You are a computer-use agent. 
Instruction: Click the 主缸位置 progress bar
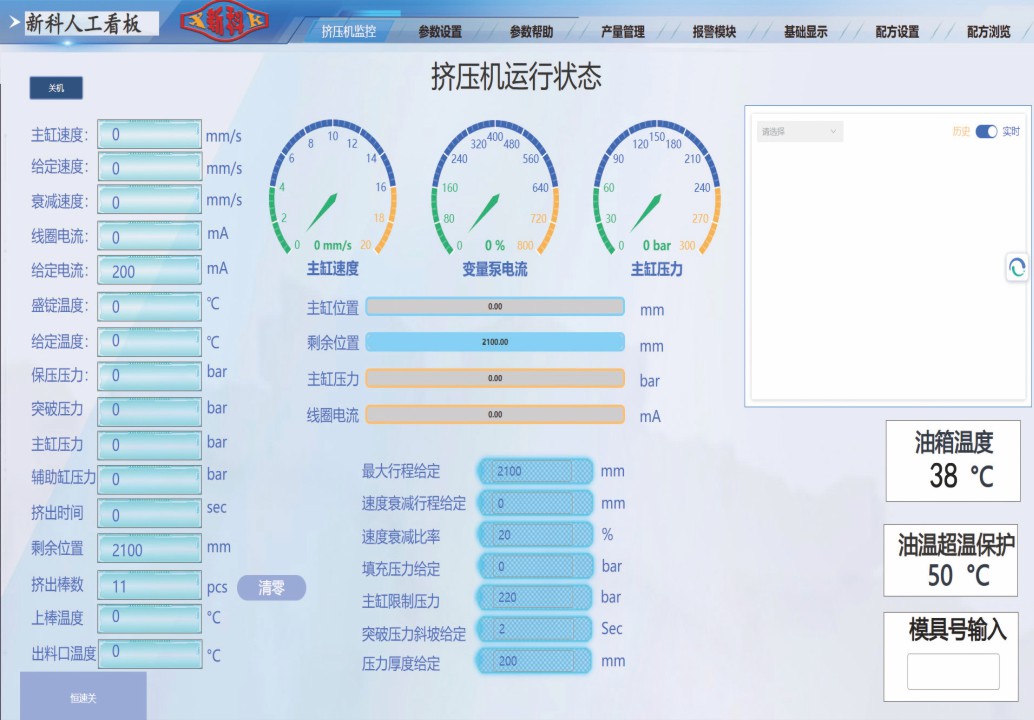(495, 307)
